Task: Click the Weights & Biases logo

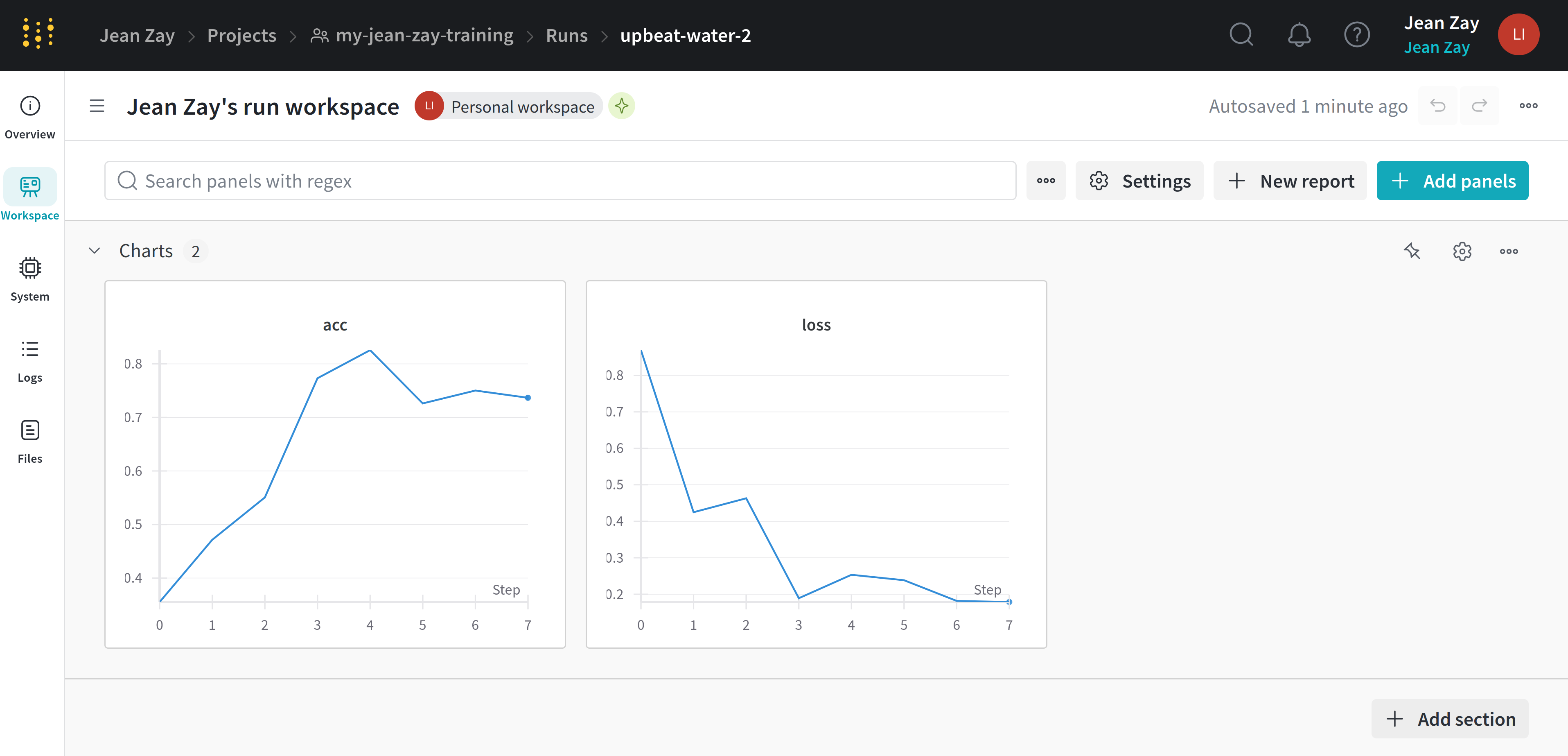Action: (38, 34)
